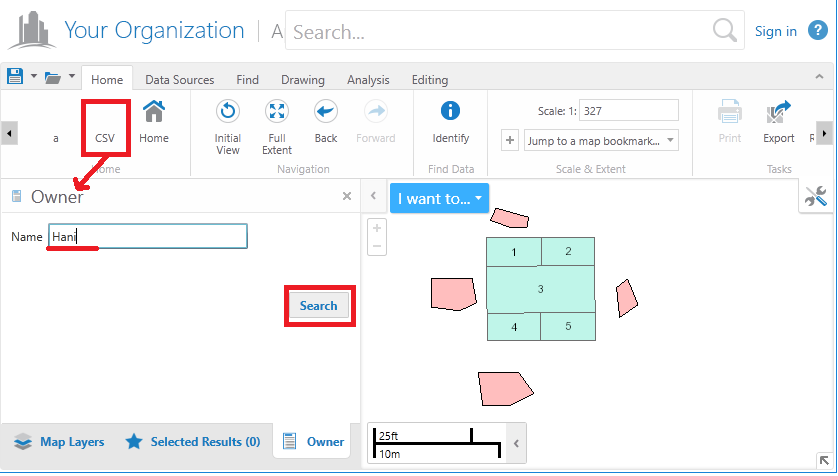Click the Name text field
Viewport: 838px width, 476px height.
(x=148, y=236)
